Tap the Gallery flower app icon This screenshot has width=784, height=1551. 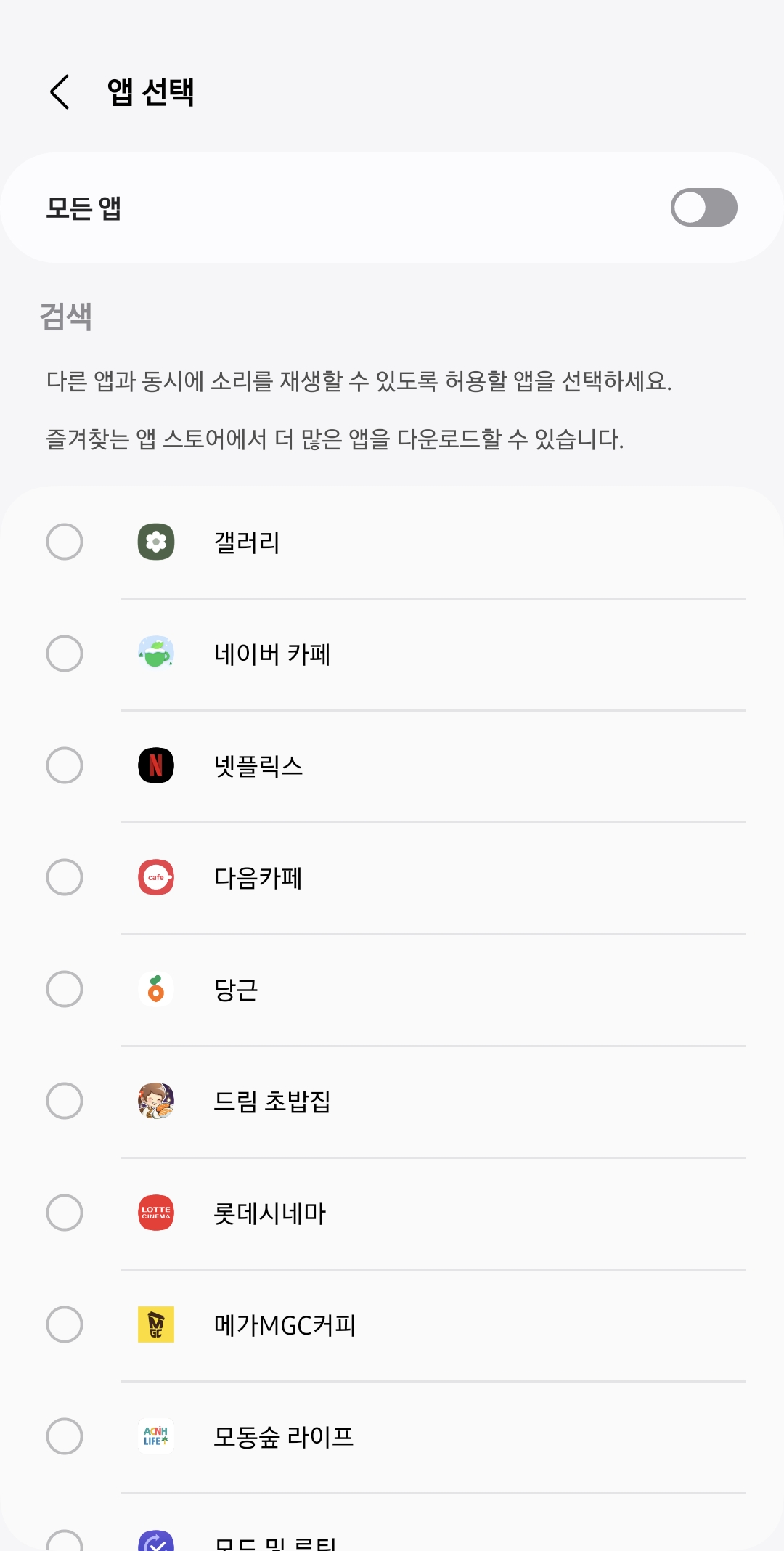(x=156, y=542)
